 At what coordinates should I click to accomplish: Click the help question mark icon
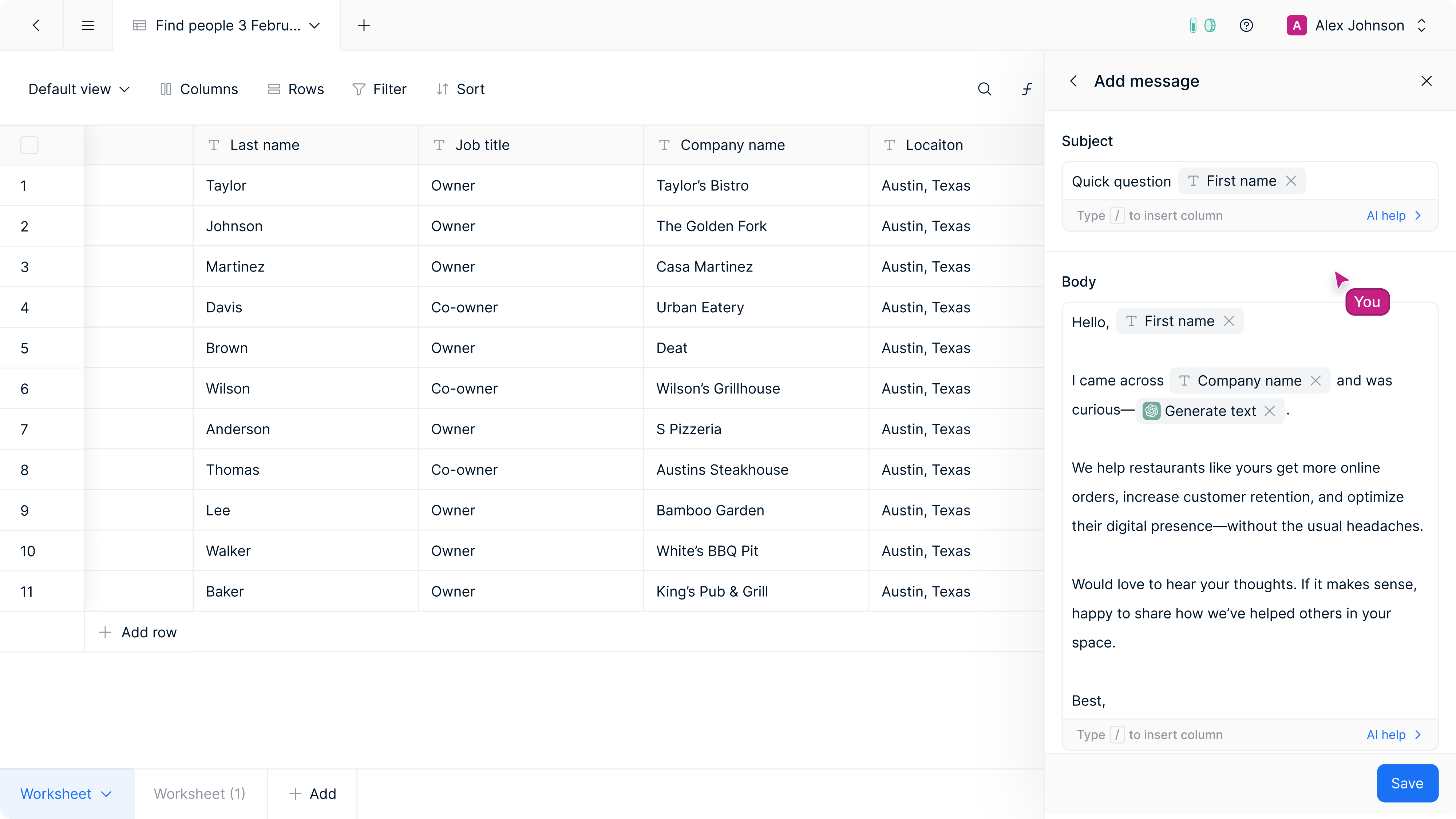point(1246,25)
